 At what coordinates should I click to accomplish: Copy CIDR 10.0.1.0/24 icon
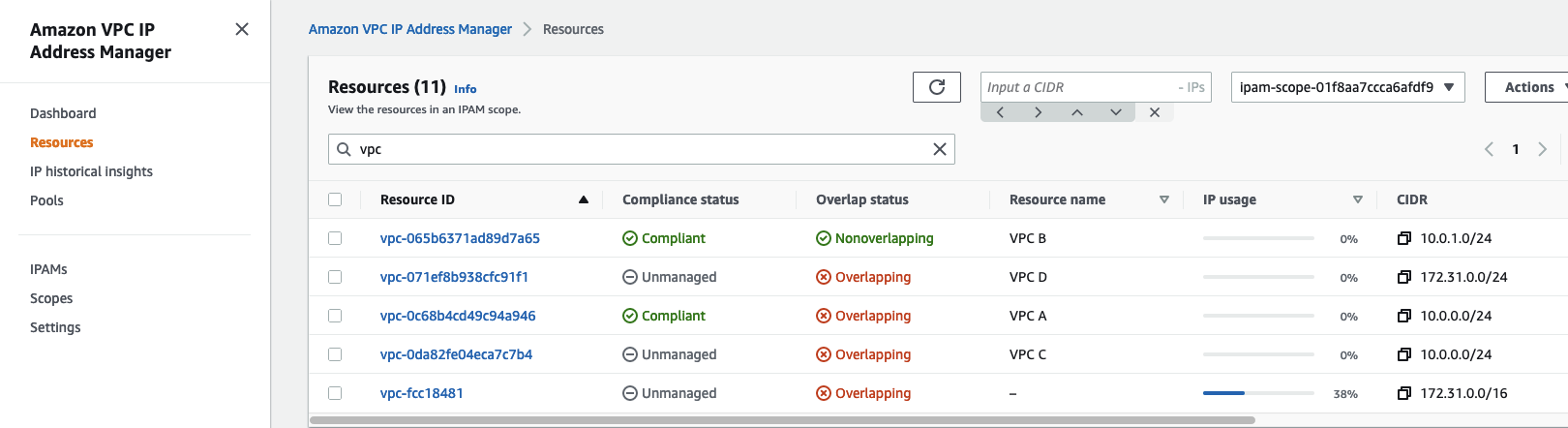point(1404,238)
